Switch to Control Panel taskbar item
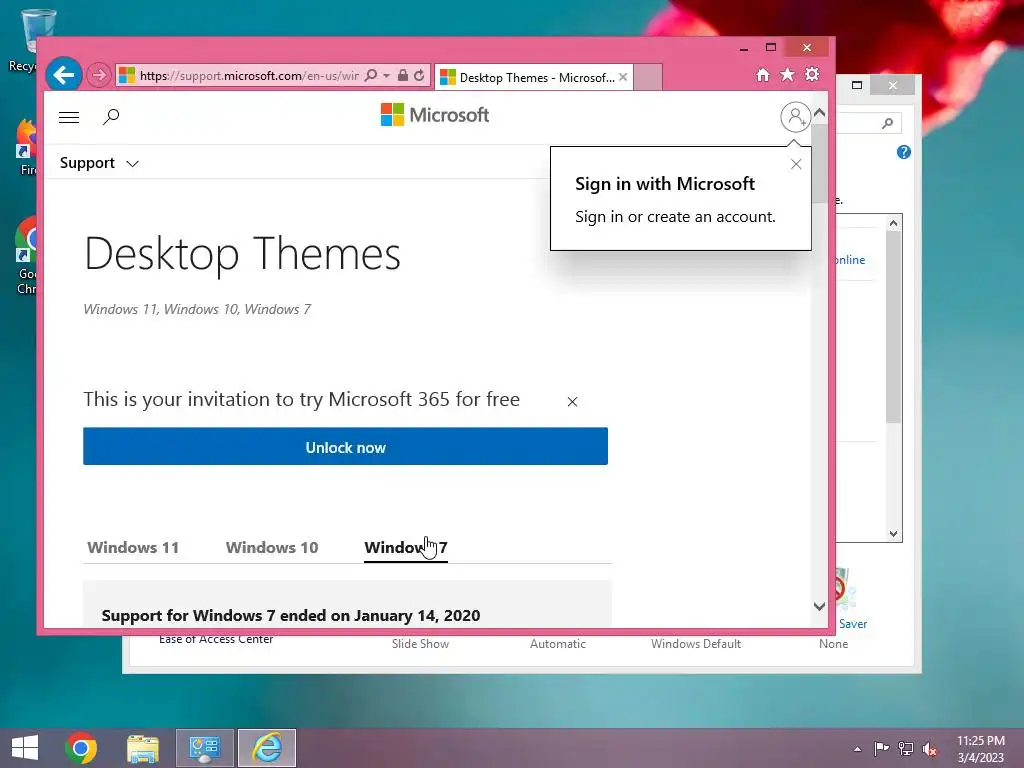 tap(204, 748)
